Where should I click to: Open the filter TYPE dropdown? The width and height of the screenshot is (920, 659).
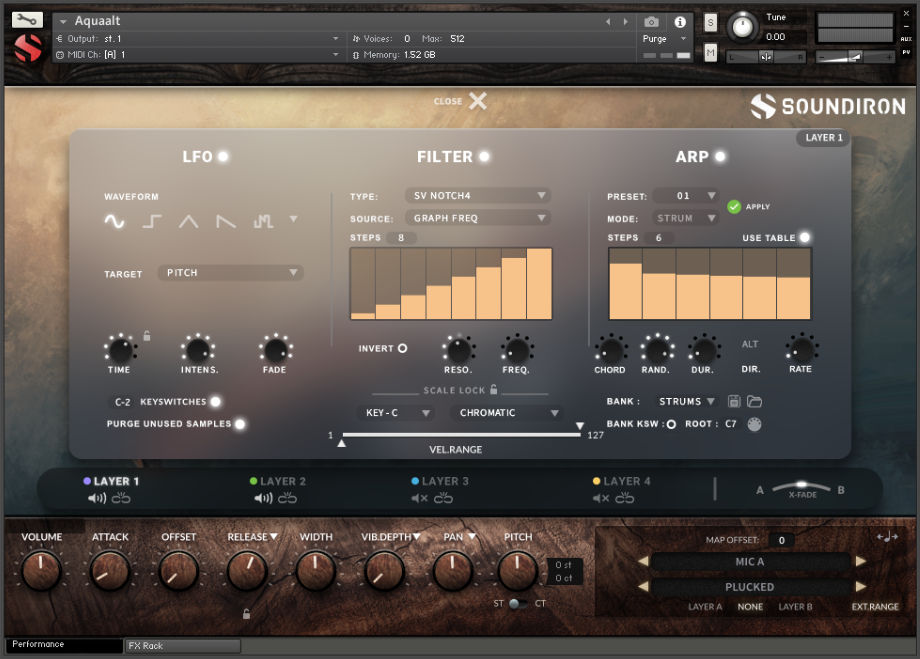[477, 195]
